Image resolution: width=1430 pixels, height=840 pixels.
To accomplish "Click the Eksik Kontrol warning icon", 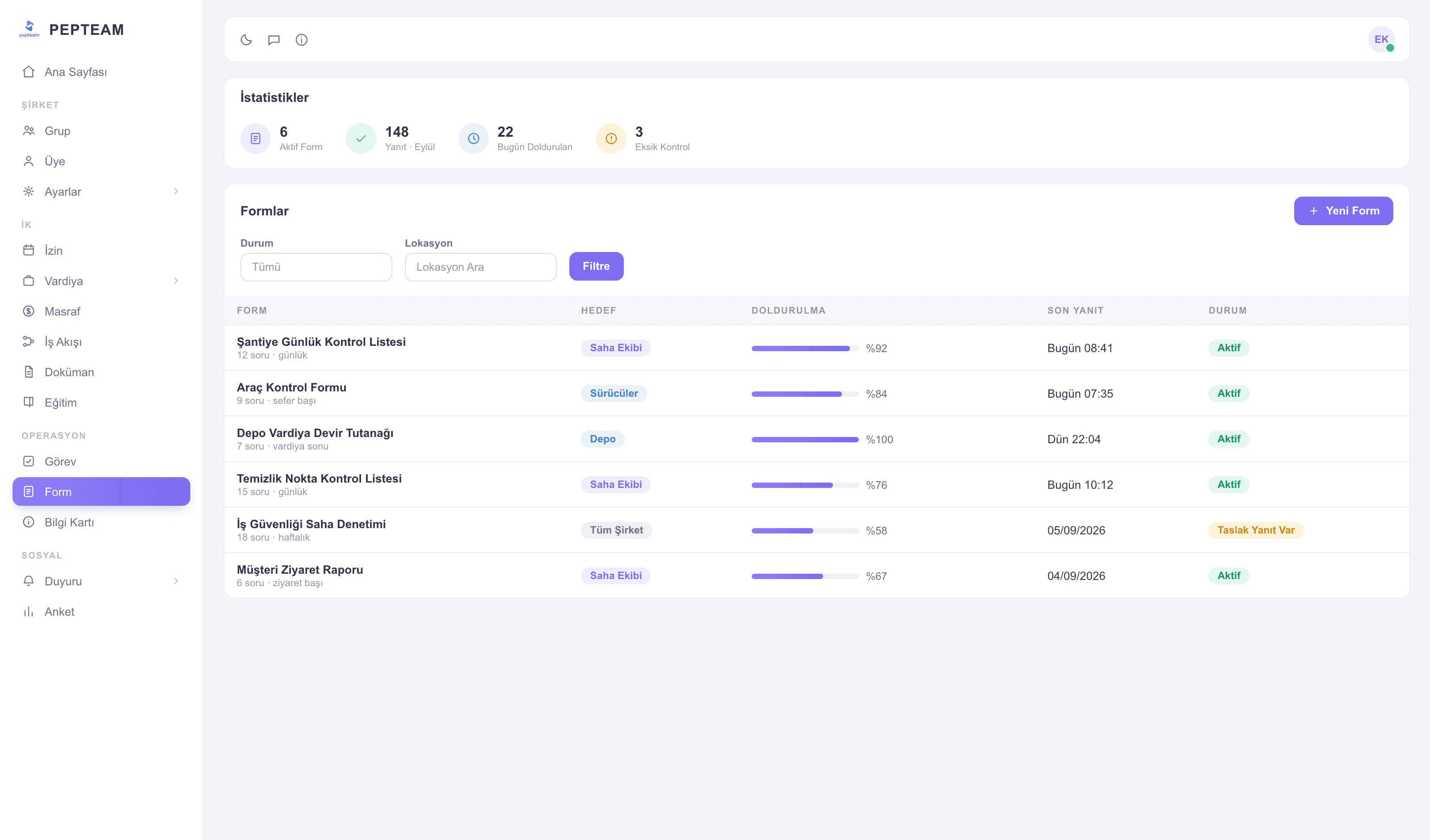I will [x=611, y=139].
